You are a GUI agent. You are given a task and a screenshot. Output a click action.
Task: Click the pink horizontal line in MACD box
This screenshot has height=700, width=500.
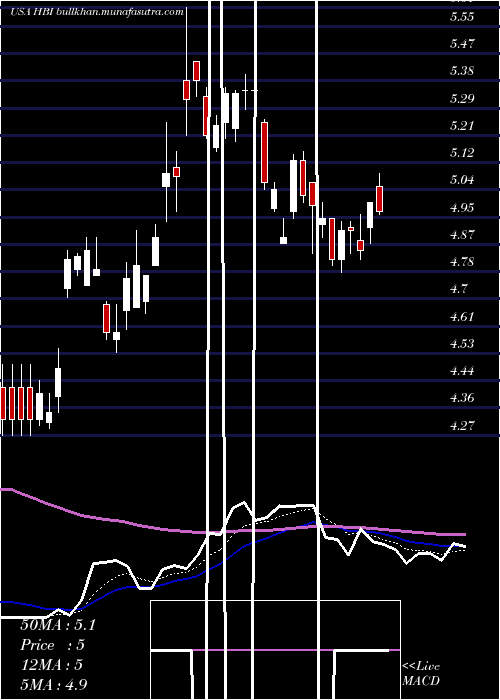(x=295, y=650)
